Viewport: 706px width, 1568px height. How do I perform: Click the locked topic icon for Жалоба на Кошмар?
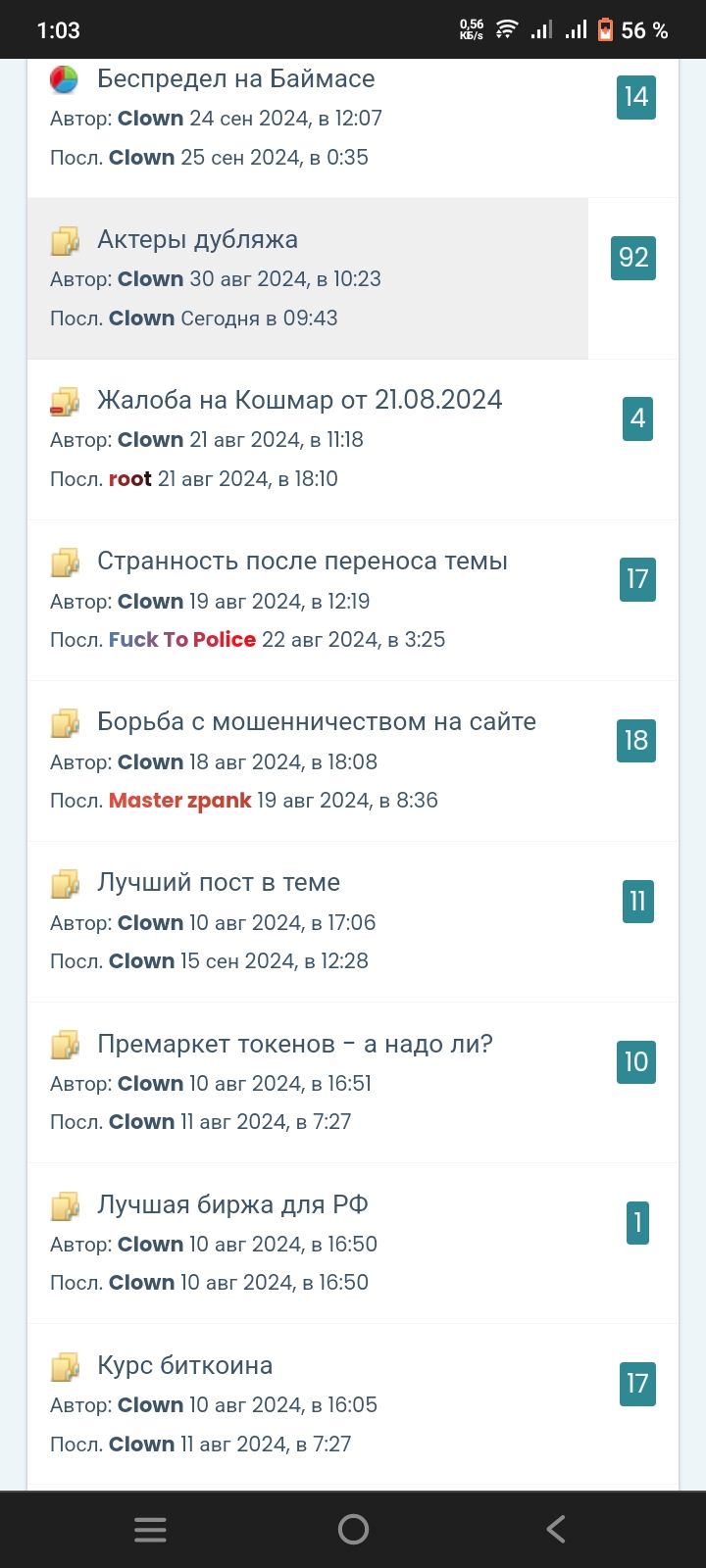(65, 401)
